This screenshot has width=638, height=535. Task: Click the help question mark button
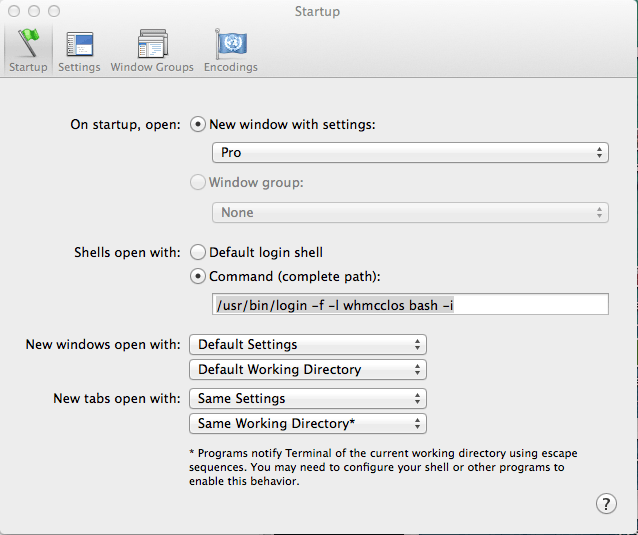(x=606, y=503)
